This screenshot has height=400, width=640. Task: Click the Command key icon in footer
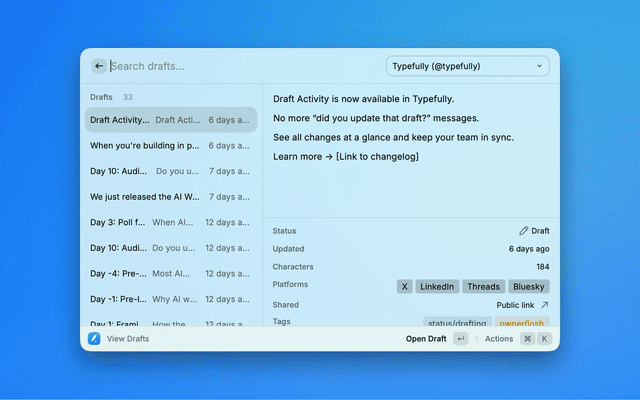coord(526,339)
